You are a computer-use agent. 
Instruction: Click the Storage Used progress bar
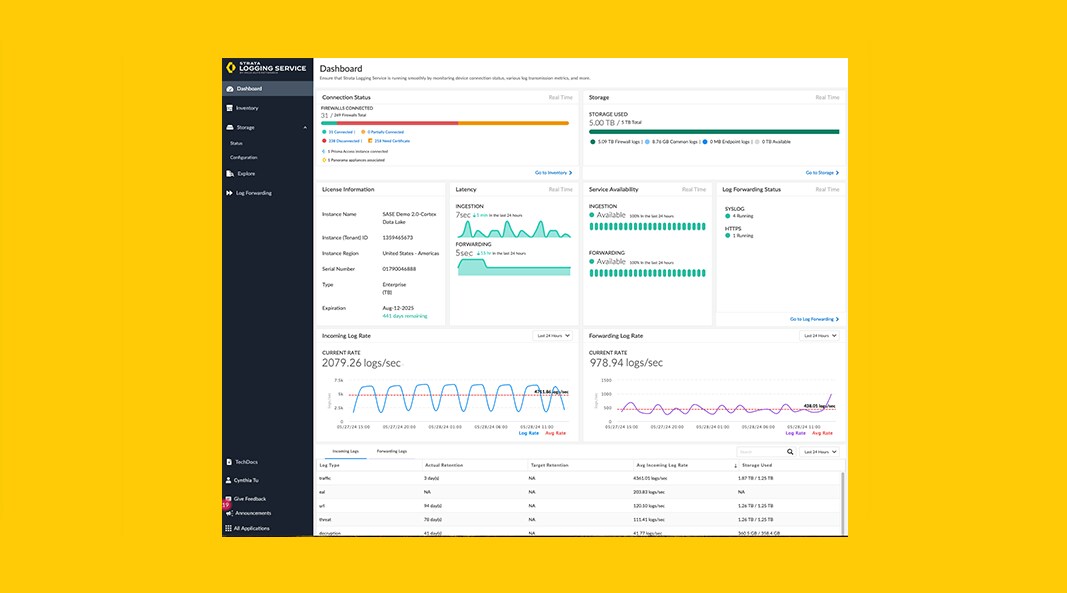[x=714, y=131]
